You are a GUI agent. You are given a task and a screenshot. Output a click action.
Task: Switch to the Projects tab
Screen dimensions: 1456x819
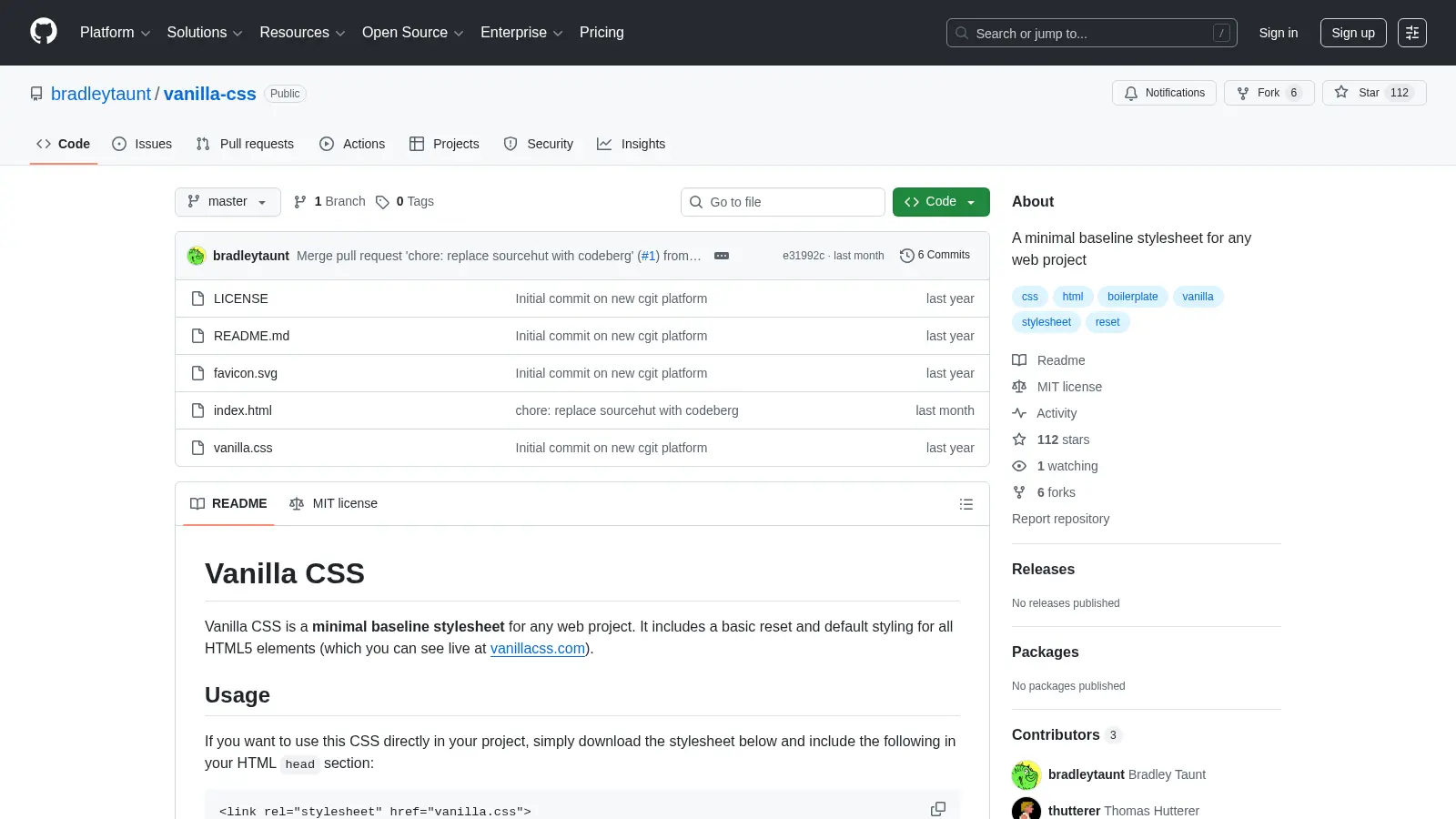pos(444,144)
